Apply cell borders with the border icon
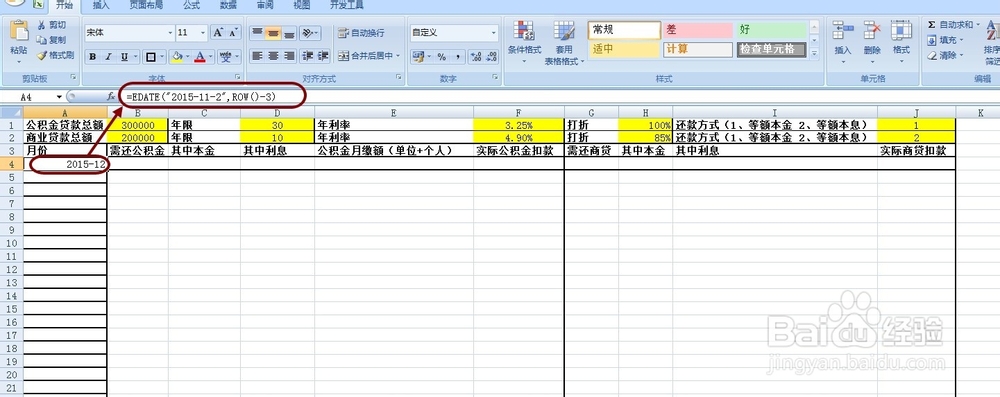Viewport: 1000px width, 397px height. click(151, 57)
